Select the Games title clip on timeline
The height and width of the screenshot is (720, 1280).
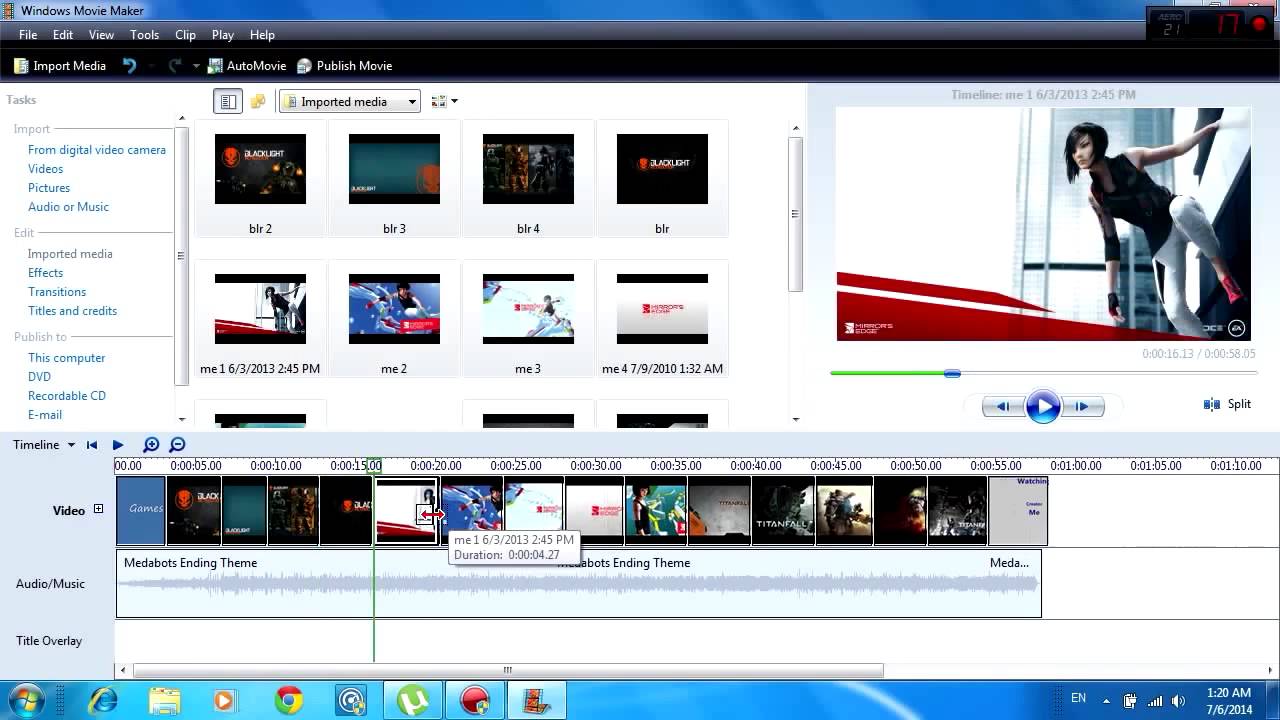click(x=141, y=510)
